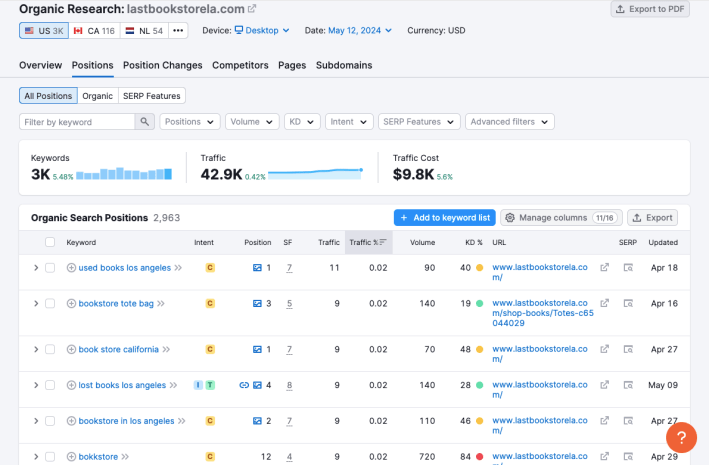
Task: Open double-arrow icon next to 'used books los angeles'
Action: tap(178, 268)
